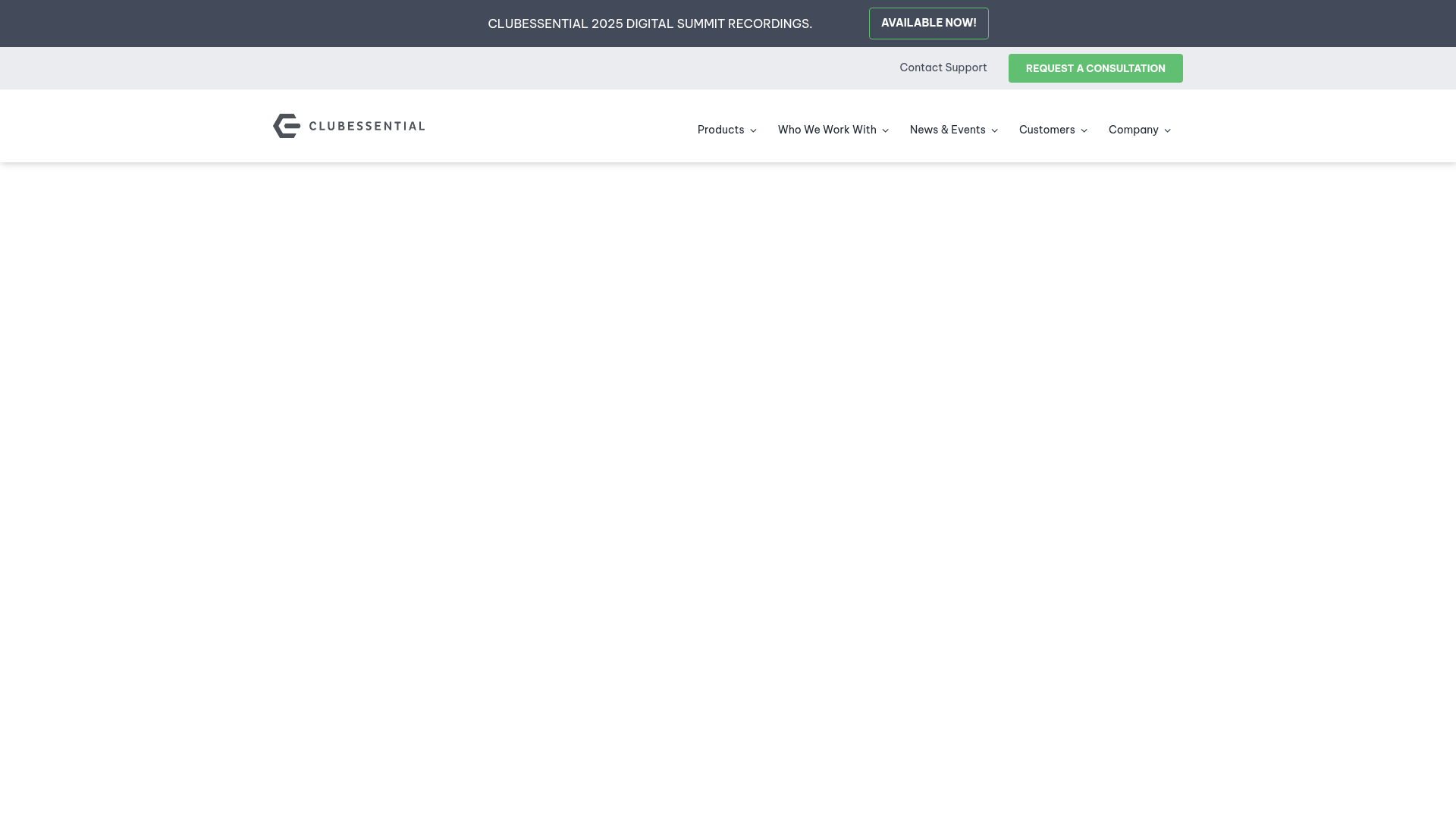Expand the Customers dropdown chevron
1456x819 pixels.
point(1084,130)
